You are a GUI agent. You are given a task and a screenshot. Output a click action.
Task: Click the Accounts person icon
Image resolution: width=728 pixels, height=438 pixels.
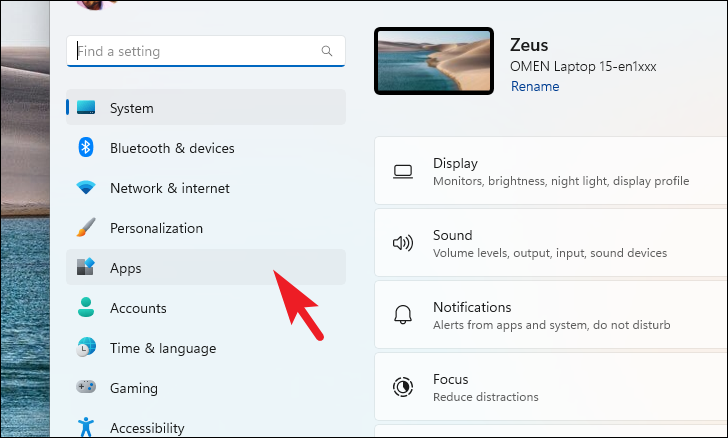tap(86, 307)
